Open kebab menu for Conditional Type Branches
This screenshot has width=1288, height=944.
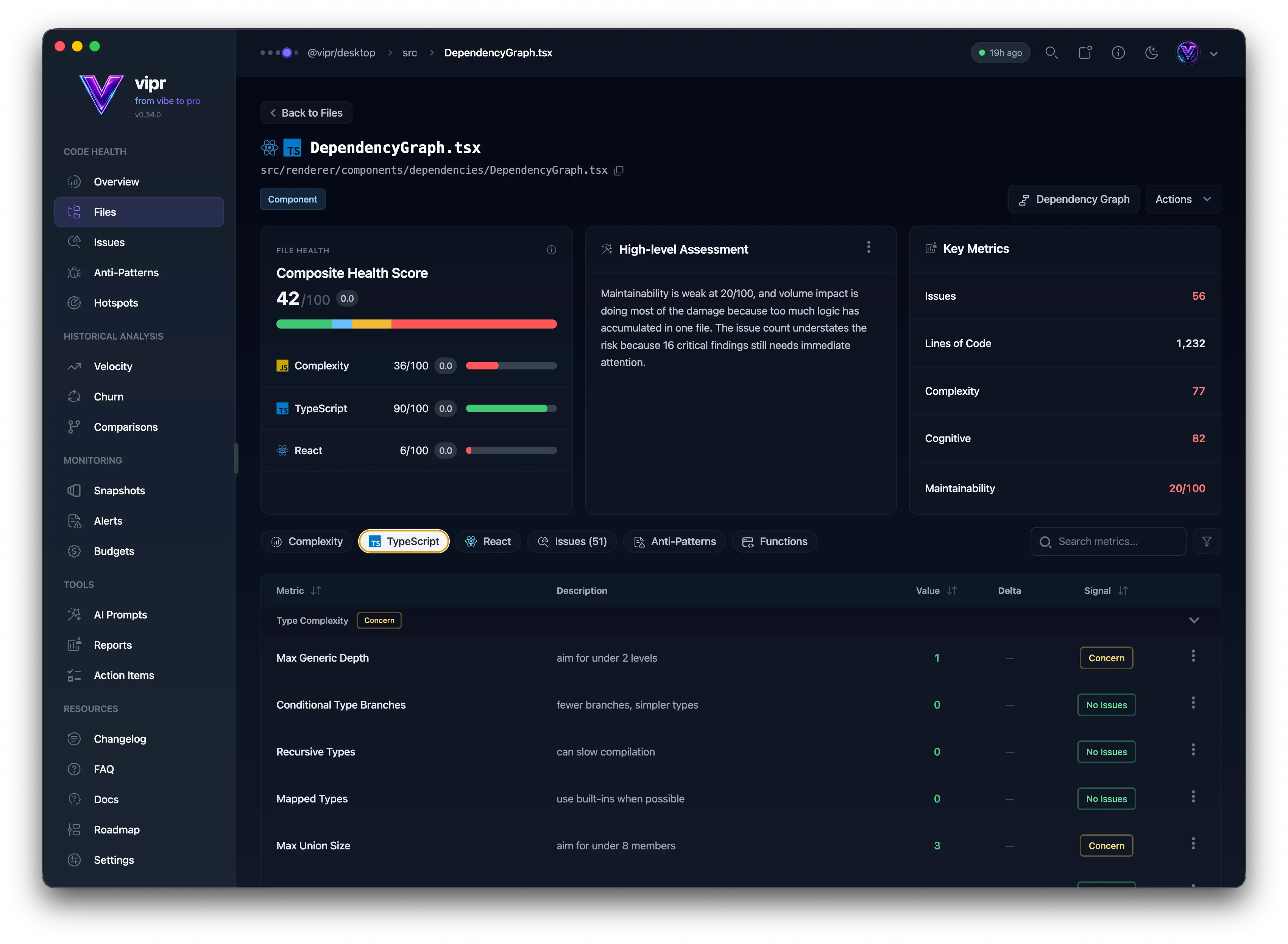coord(1193,703)
